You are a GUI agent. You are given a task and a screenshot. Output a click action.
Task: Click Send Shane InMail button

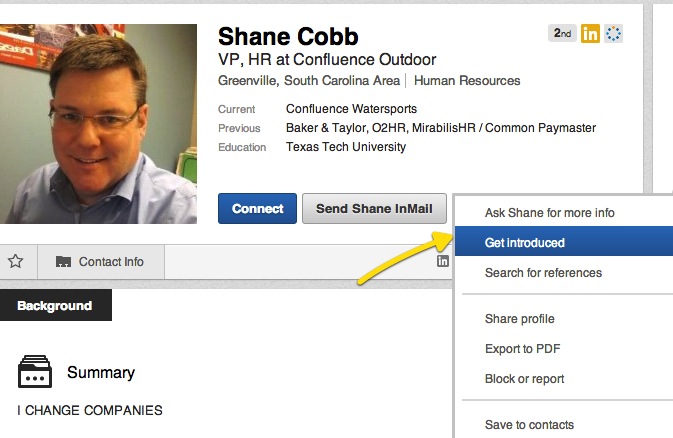pyautogui.click(x=374, y=209)
